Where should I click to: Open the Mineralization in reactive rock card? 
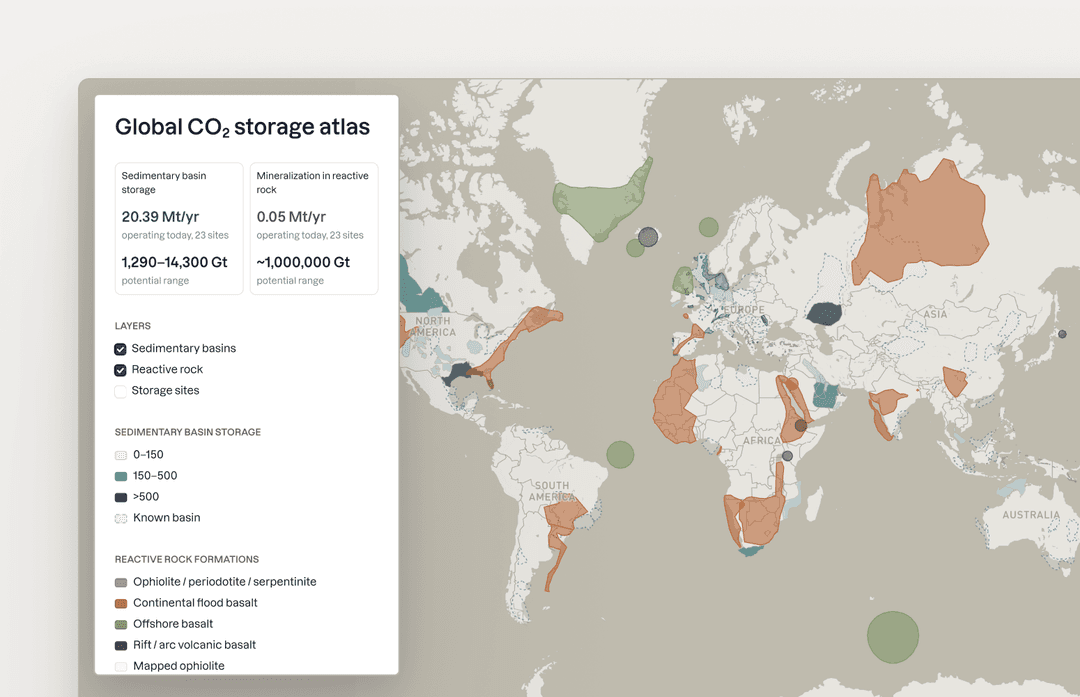314,229
